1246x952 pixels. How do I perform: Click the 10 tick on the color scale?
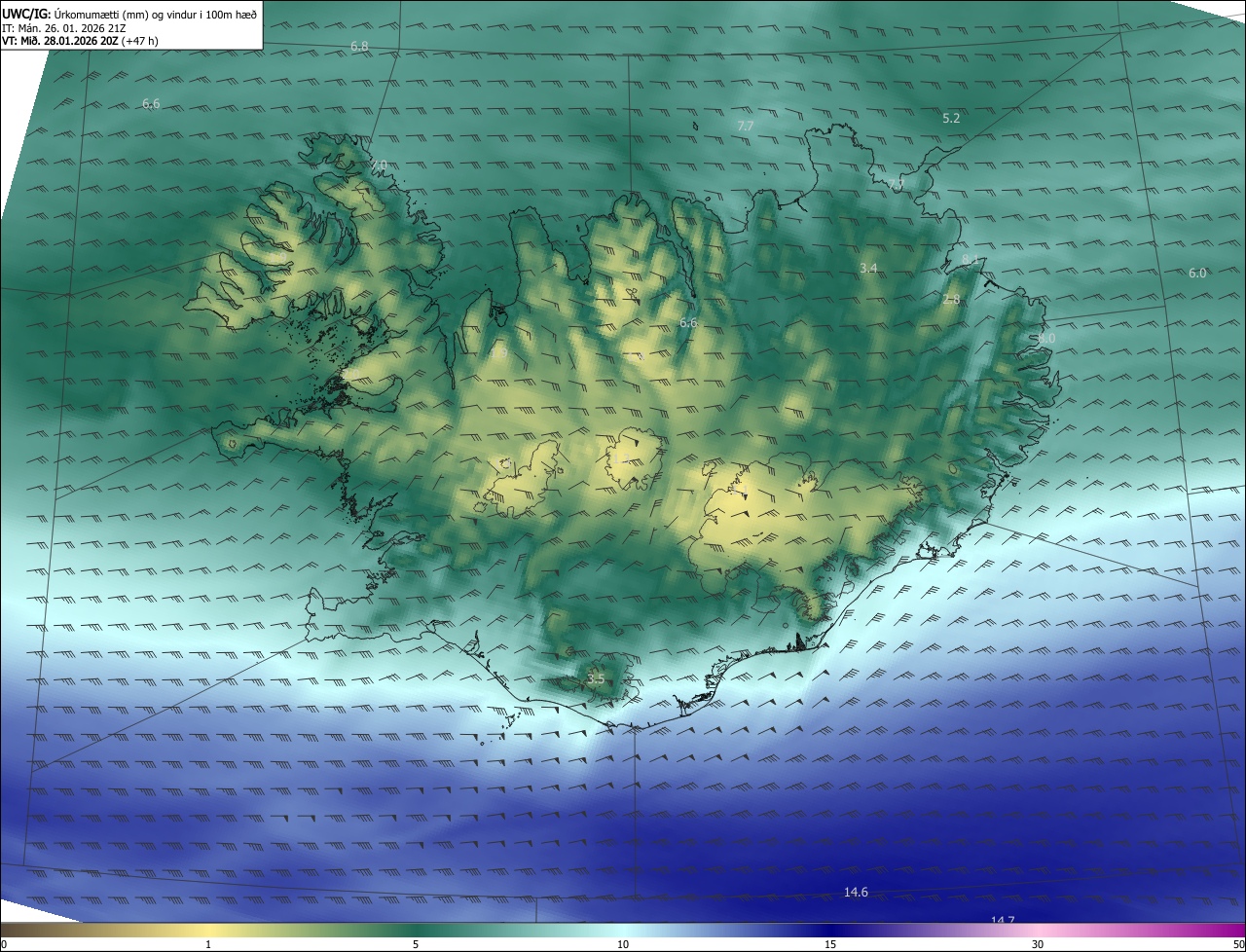[623, 944]
